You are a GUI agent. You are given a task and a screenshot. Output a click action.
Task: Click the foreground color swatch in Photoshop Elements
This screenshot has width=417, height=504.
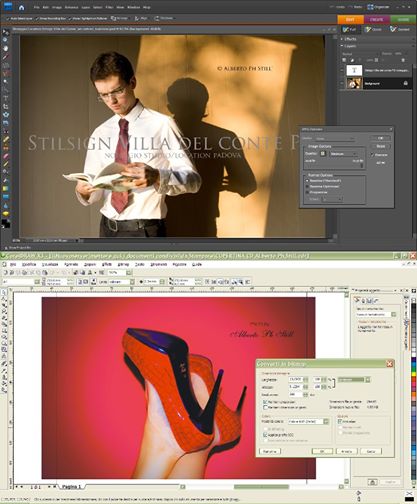point(4,222)
